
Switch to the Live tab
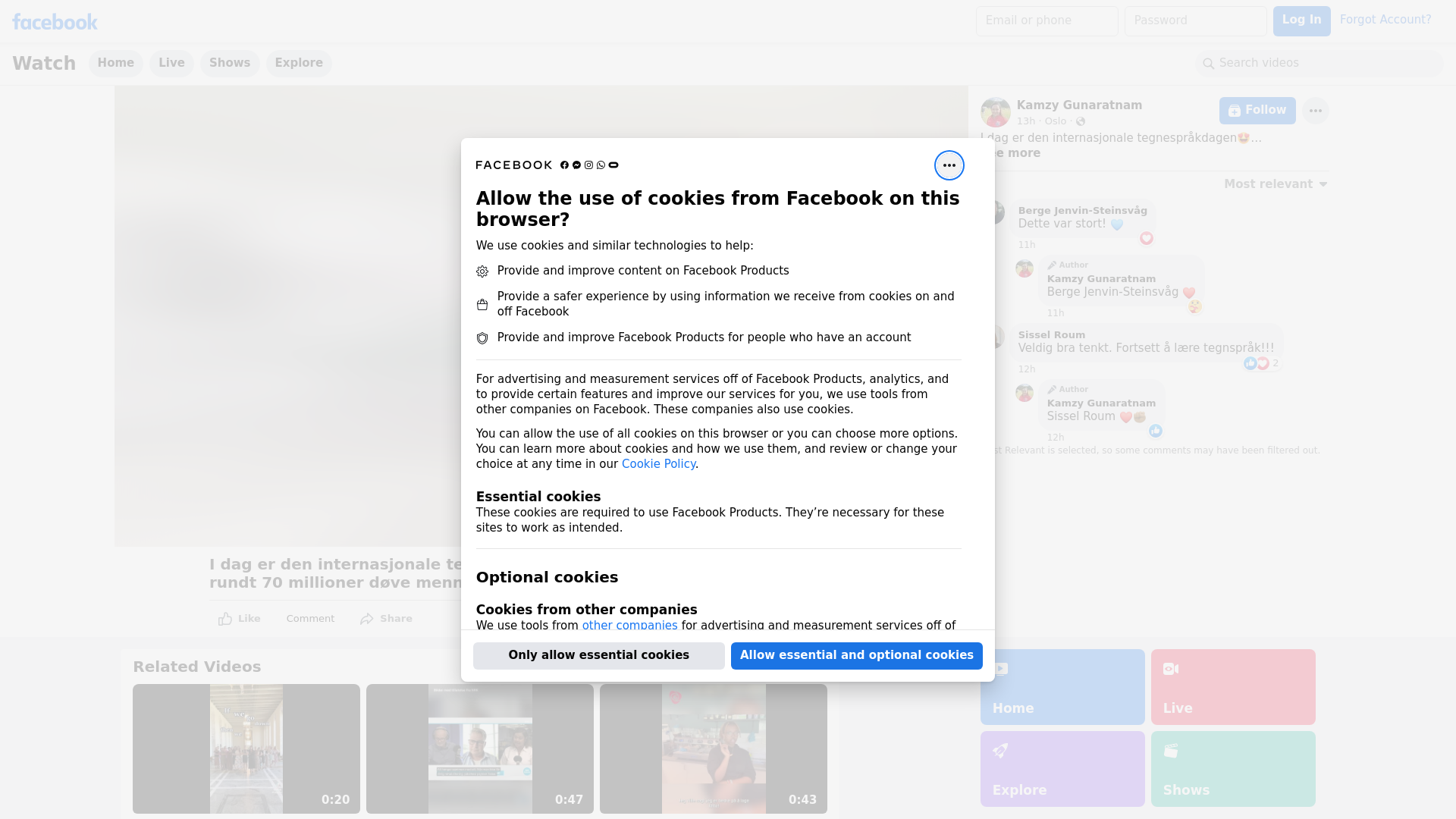point(171,63)
